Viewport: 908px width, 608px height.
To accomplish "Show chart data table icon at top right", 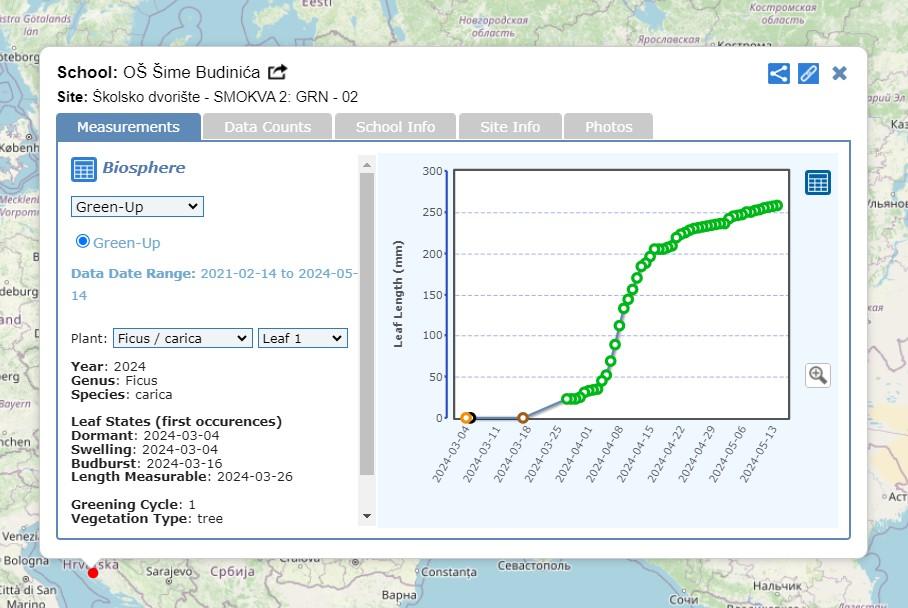I will point(817,182).
